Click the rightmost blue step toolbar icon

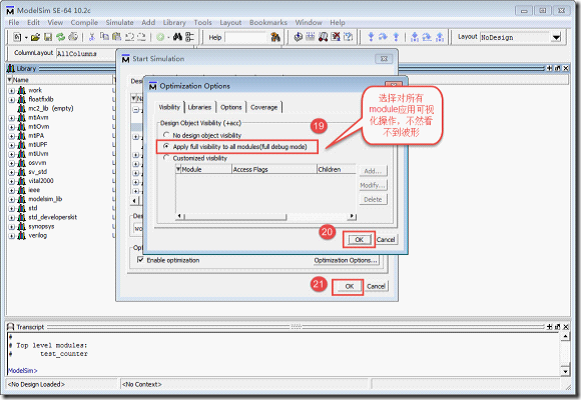pos(440,37)
